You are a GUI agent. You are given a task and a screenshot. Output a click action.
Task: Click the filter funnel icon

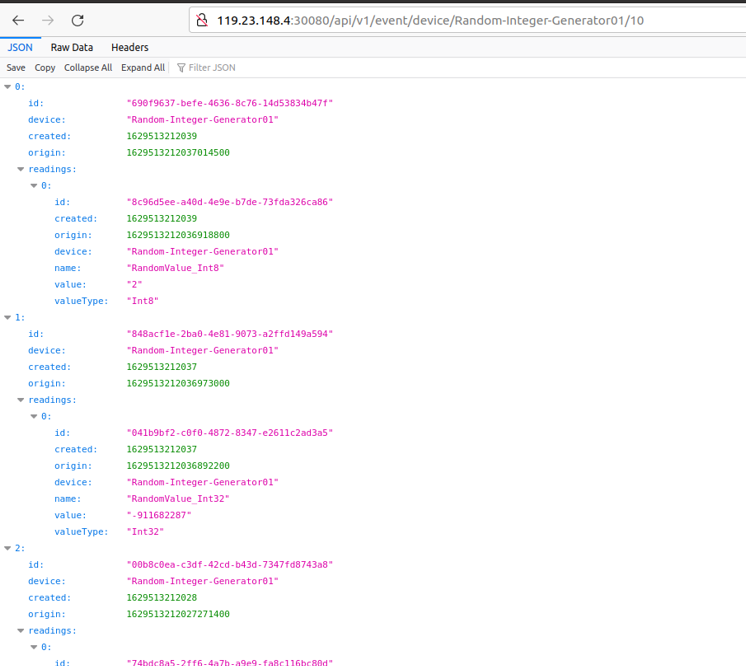coord(181,68)
